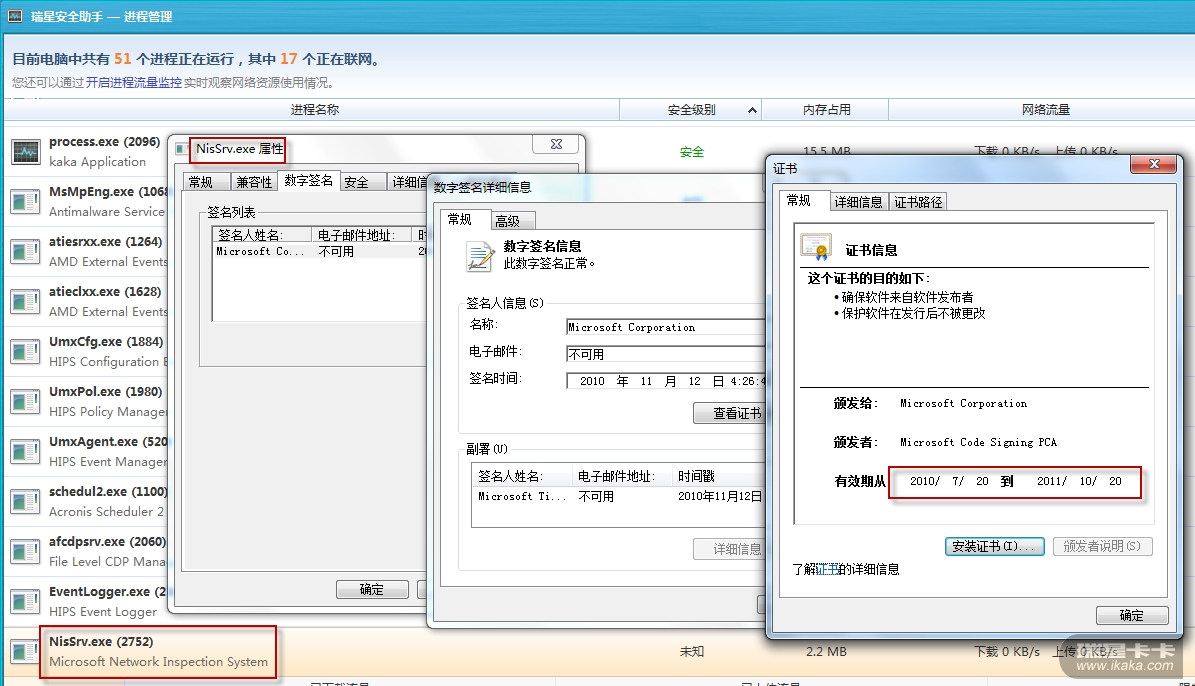Open the 开启进程流量监控 link

[133, 82]
